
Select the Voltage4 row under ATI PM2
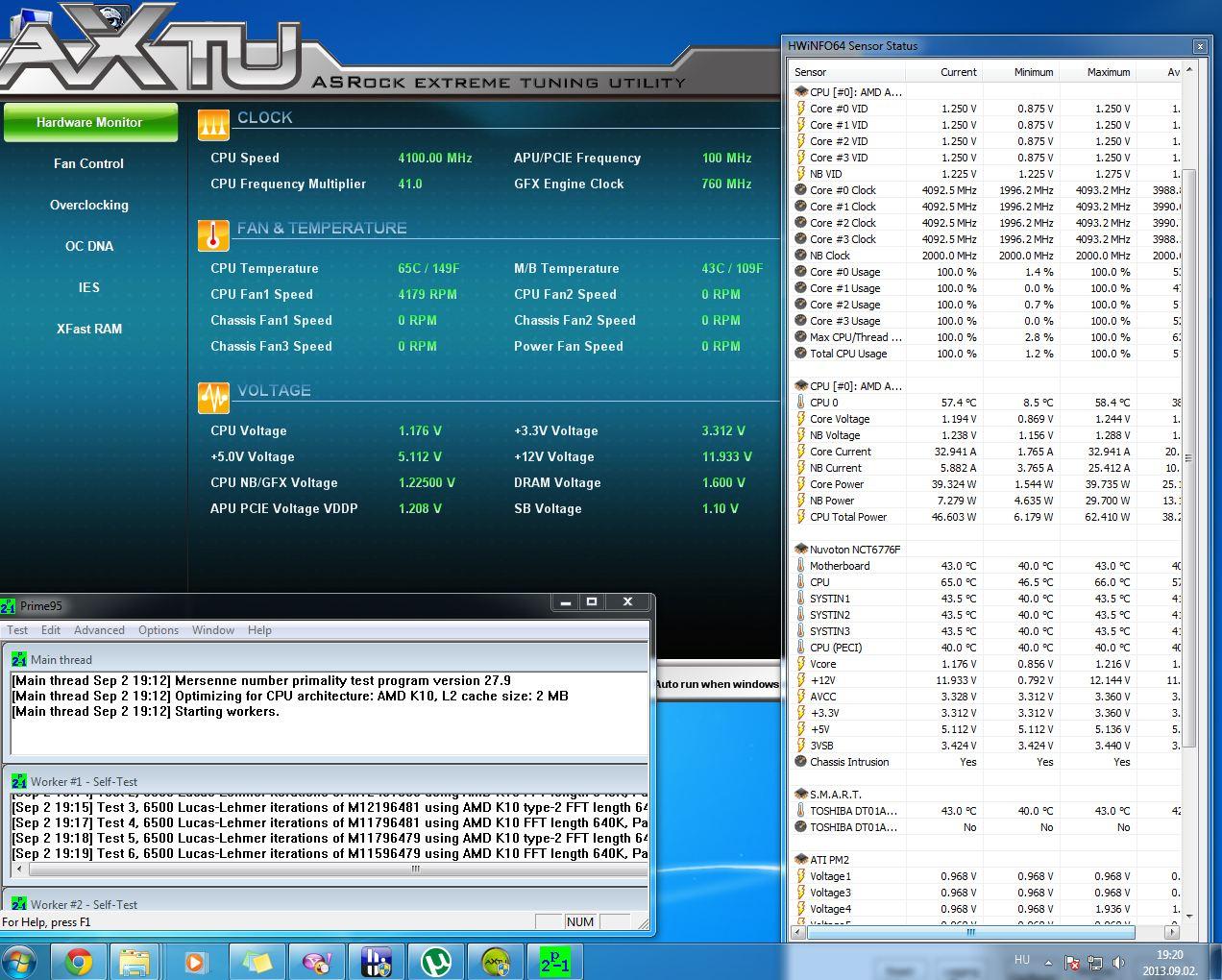point(986,909)
